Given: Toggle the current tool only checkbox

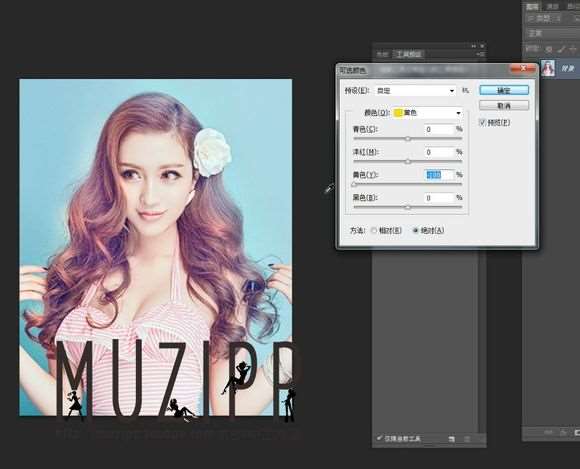Looking at the screenshot, I should 379,438.
